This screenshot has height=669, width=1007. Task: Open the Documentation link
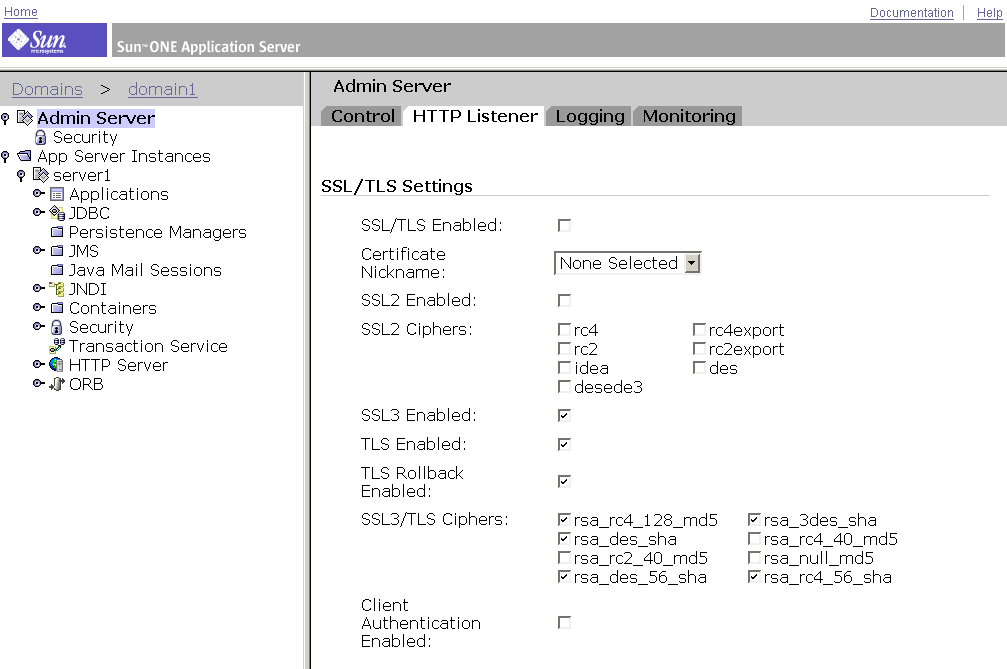pos(911,13)
